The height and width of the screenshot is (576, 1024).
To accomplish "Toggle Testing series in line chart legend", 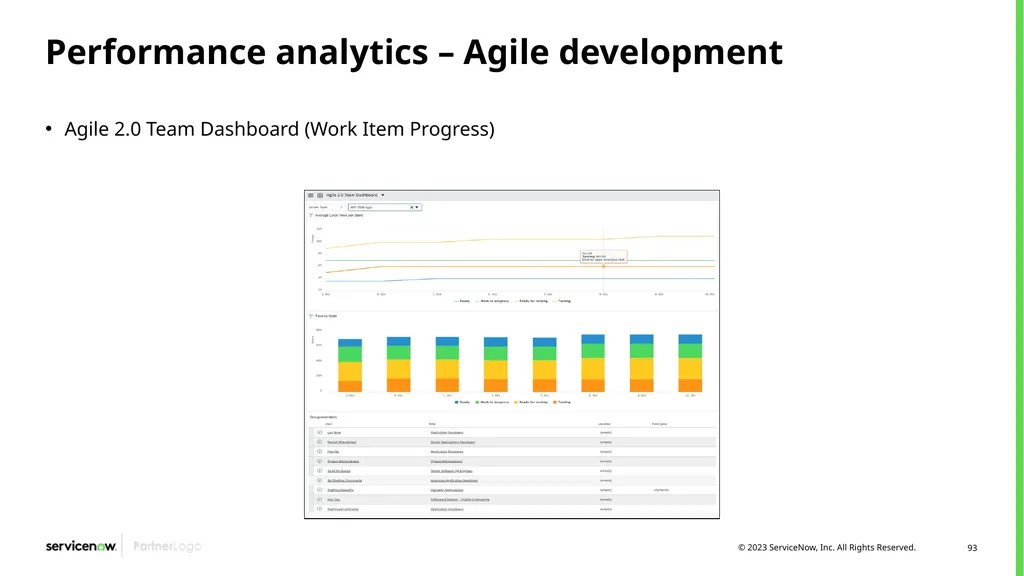I will 562,301.
